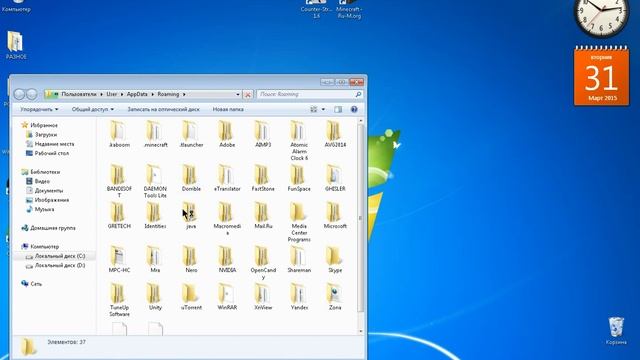Viewport: 640px width, 360px height.
Task: Open the Упорядочить dropdown menu
Action: 39,109
